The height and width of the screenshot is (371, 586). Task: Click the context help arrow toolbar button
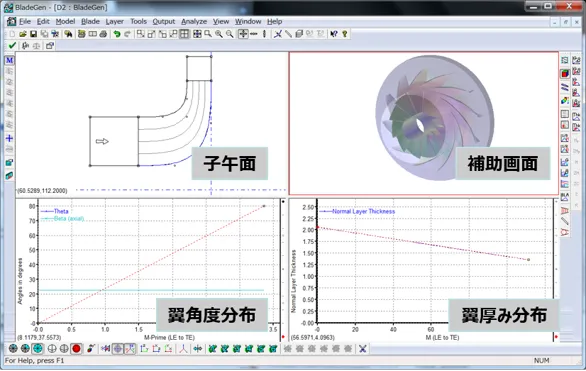click(333, 34)
